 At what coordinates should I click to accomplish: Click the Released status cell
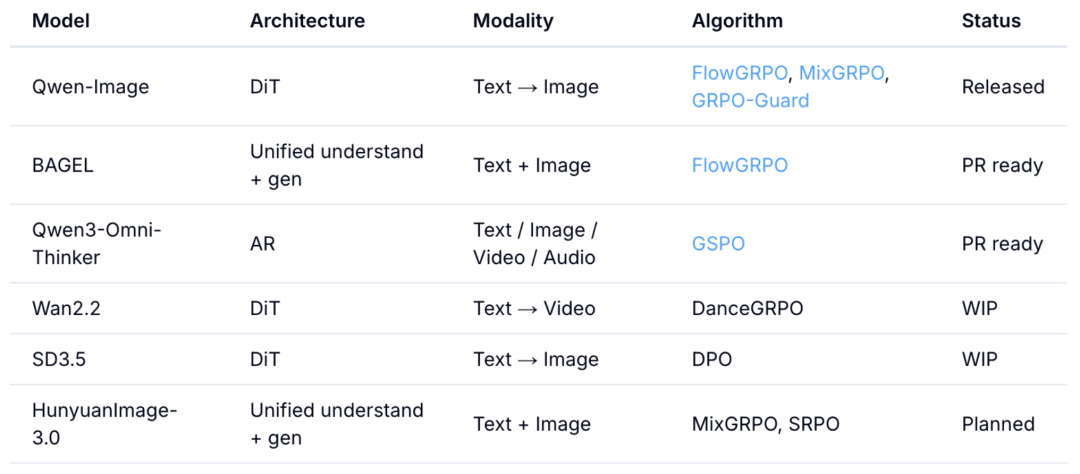(1003, 87)
